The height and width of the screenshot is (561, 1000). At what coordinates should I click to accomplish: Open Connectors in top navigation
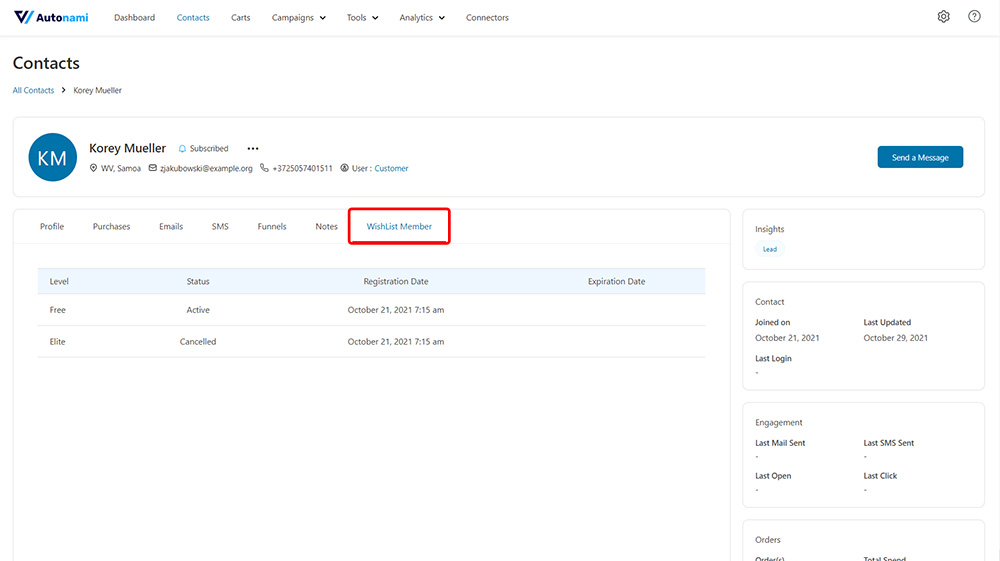[x=487, y=18]
